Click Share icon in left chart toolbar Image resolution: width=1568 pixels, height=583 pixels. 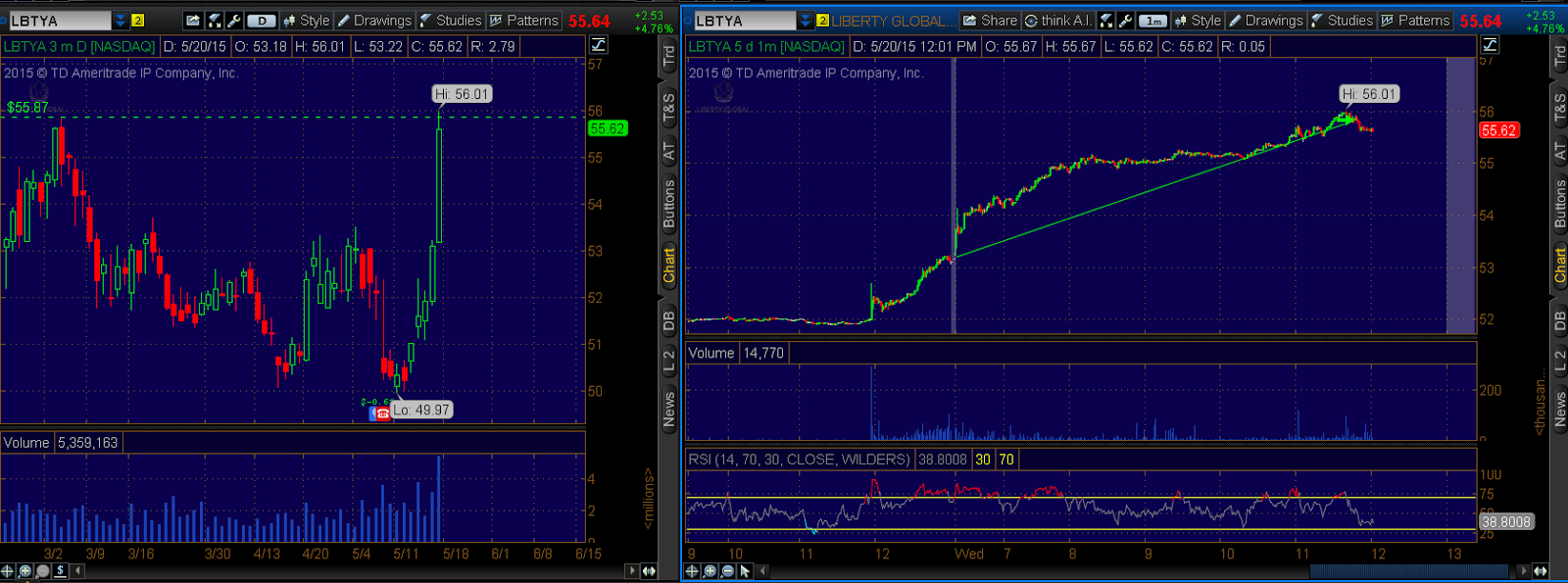tap(193, 21)
